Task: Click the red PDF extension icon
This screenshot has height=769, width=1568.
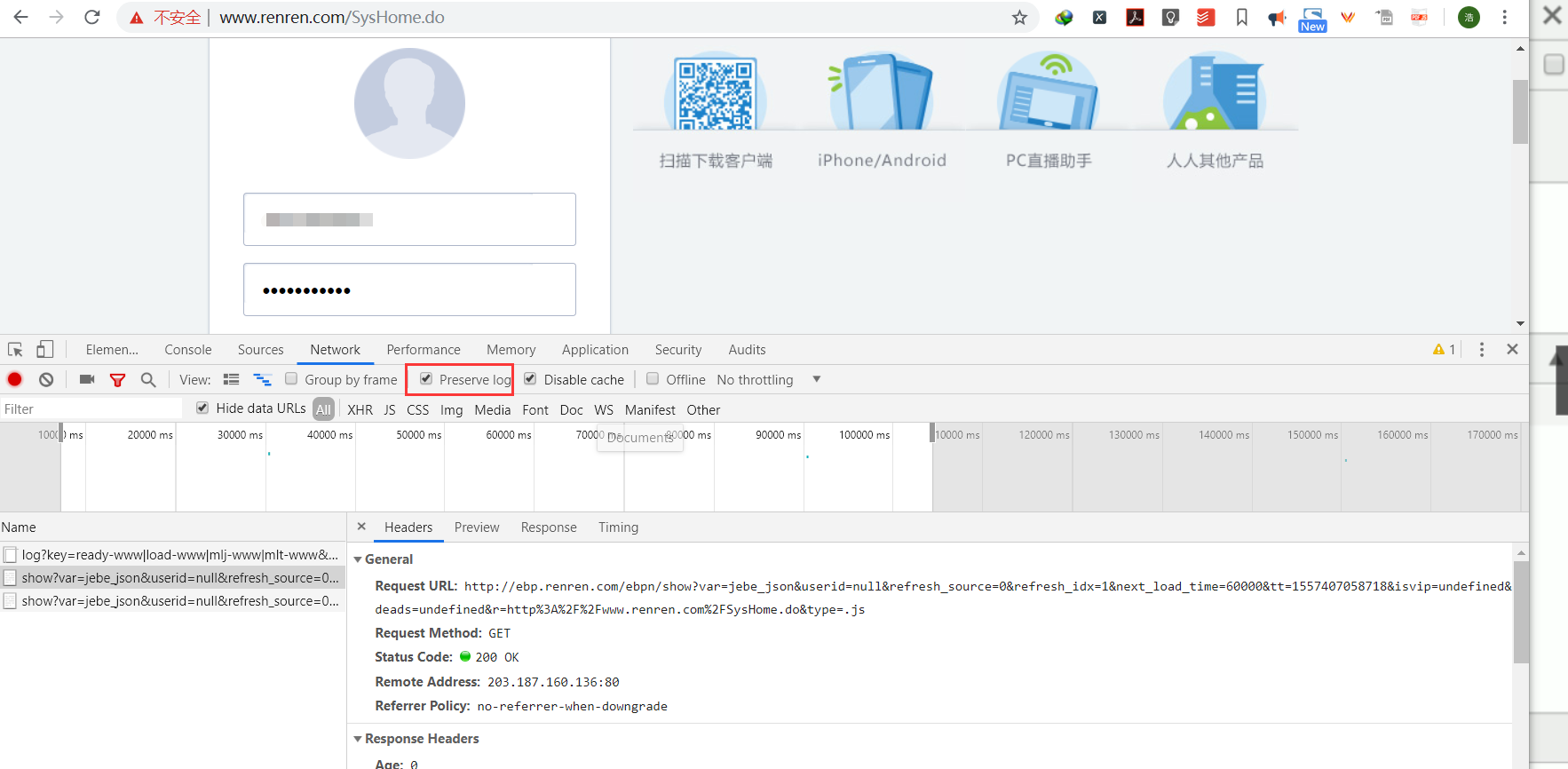Action: (1135, 17)
